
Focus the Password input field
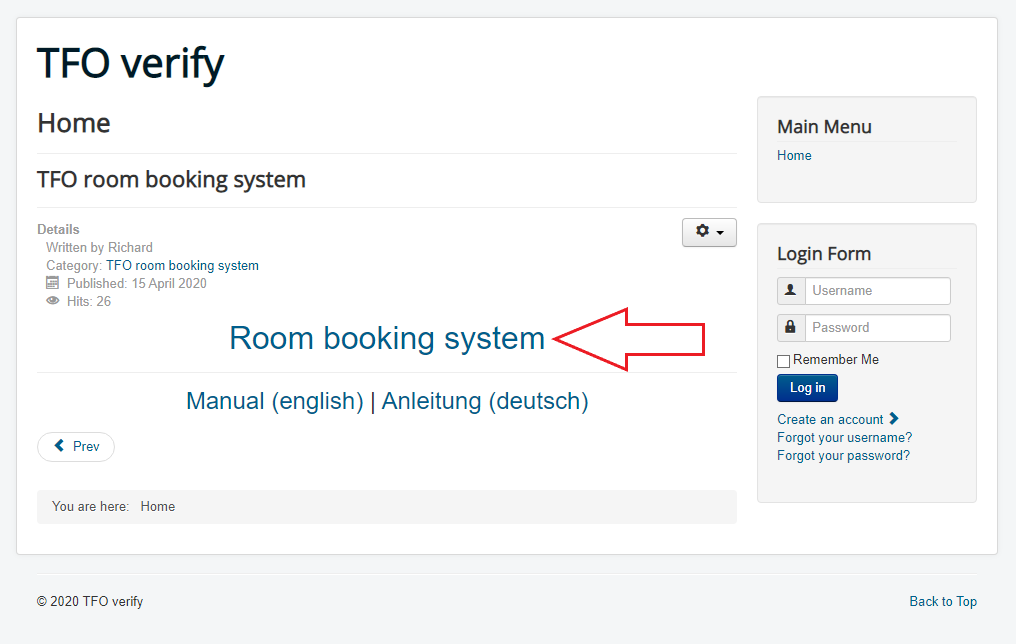click(877, 328)
